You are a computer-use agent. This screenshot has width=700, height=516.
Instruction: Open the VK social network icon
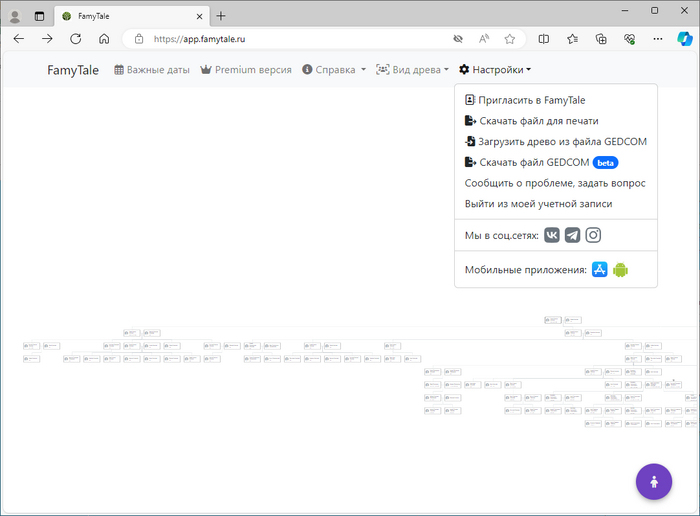click(x=552, y=235)
